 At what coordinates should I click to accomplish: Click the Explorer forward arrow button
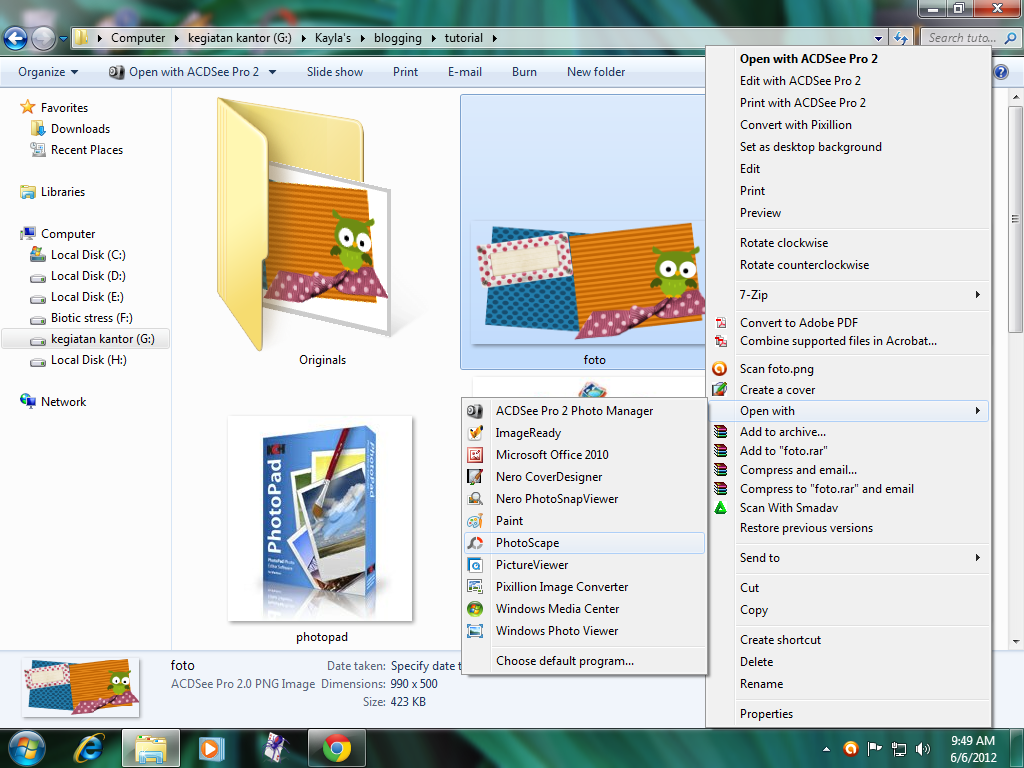(x=43, y=39)
